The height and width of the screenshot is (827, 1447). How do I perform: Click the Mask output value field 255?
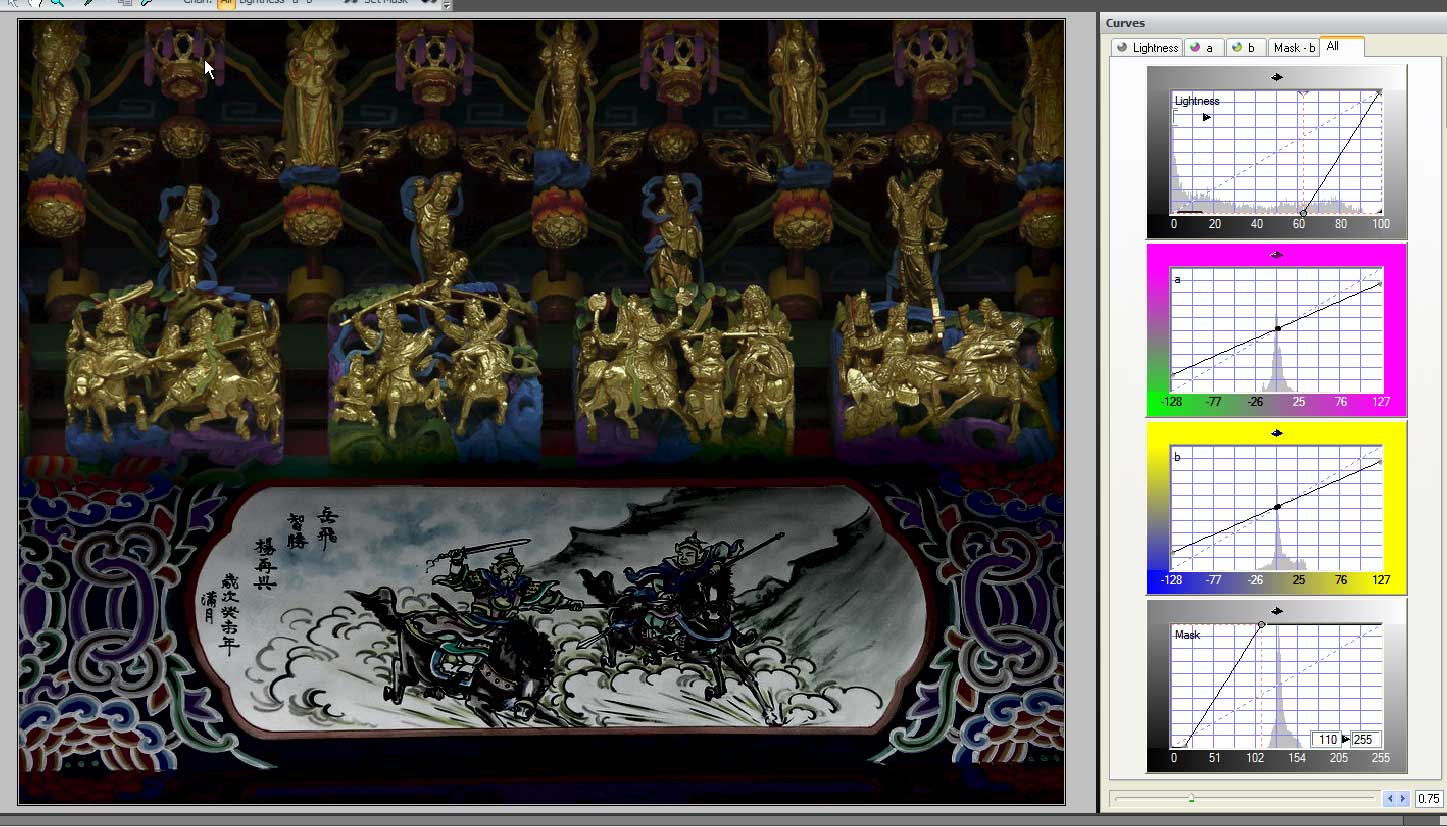(x=1365, y=740)
